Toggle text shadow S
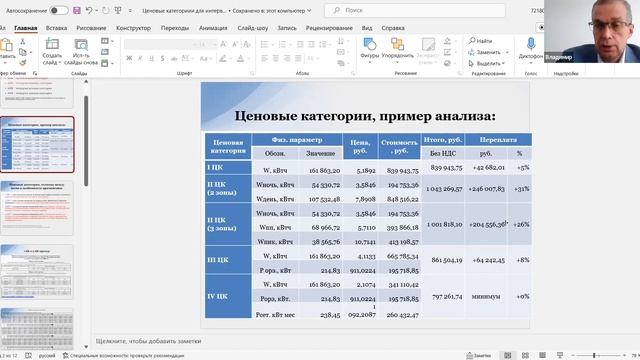This screenshot has height=360, width=640. 162,59
